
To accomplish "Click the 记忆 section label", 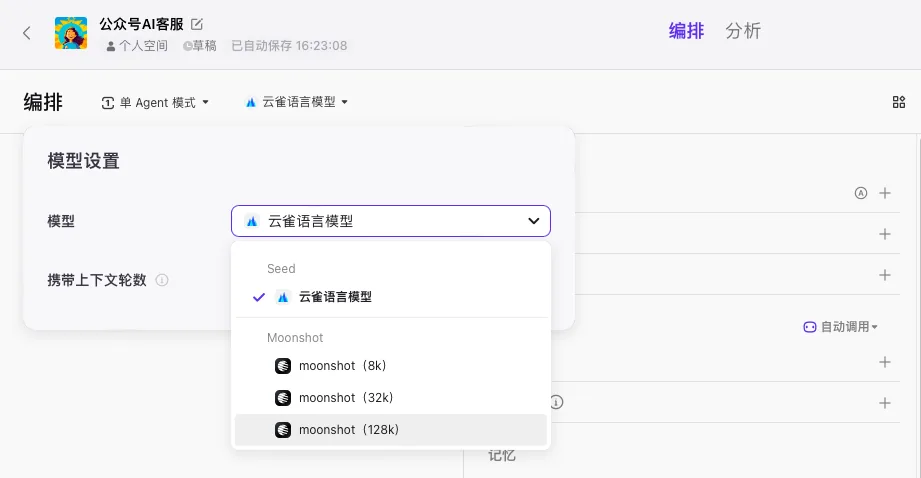I will pyautogui.click(x=502, y=456).
